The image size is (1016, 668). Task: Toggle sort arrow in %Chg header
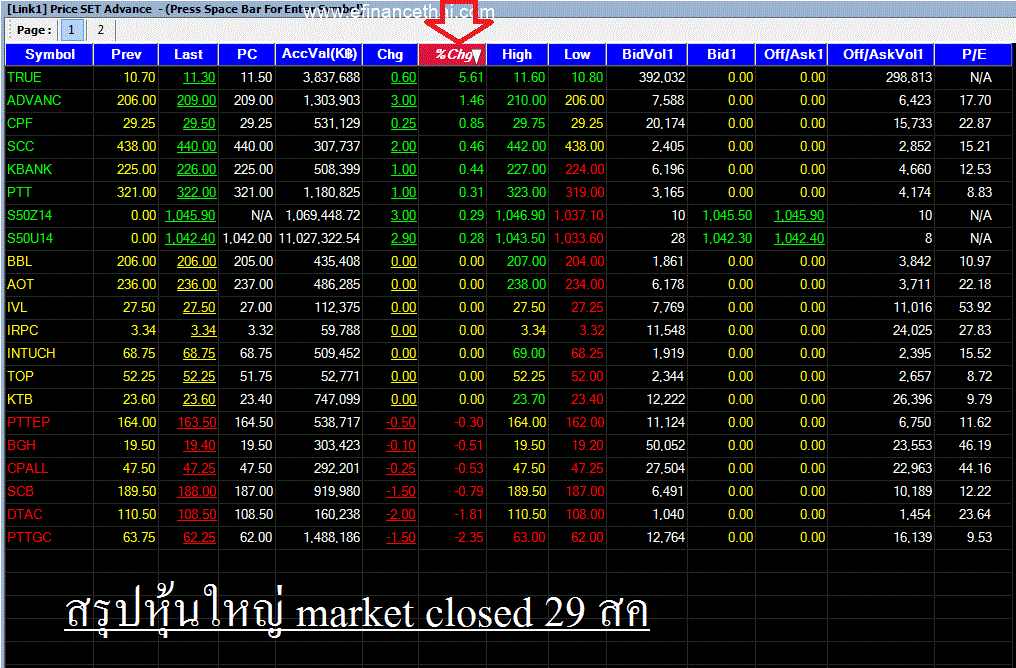(x=476, y=56)
